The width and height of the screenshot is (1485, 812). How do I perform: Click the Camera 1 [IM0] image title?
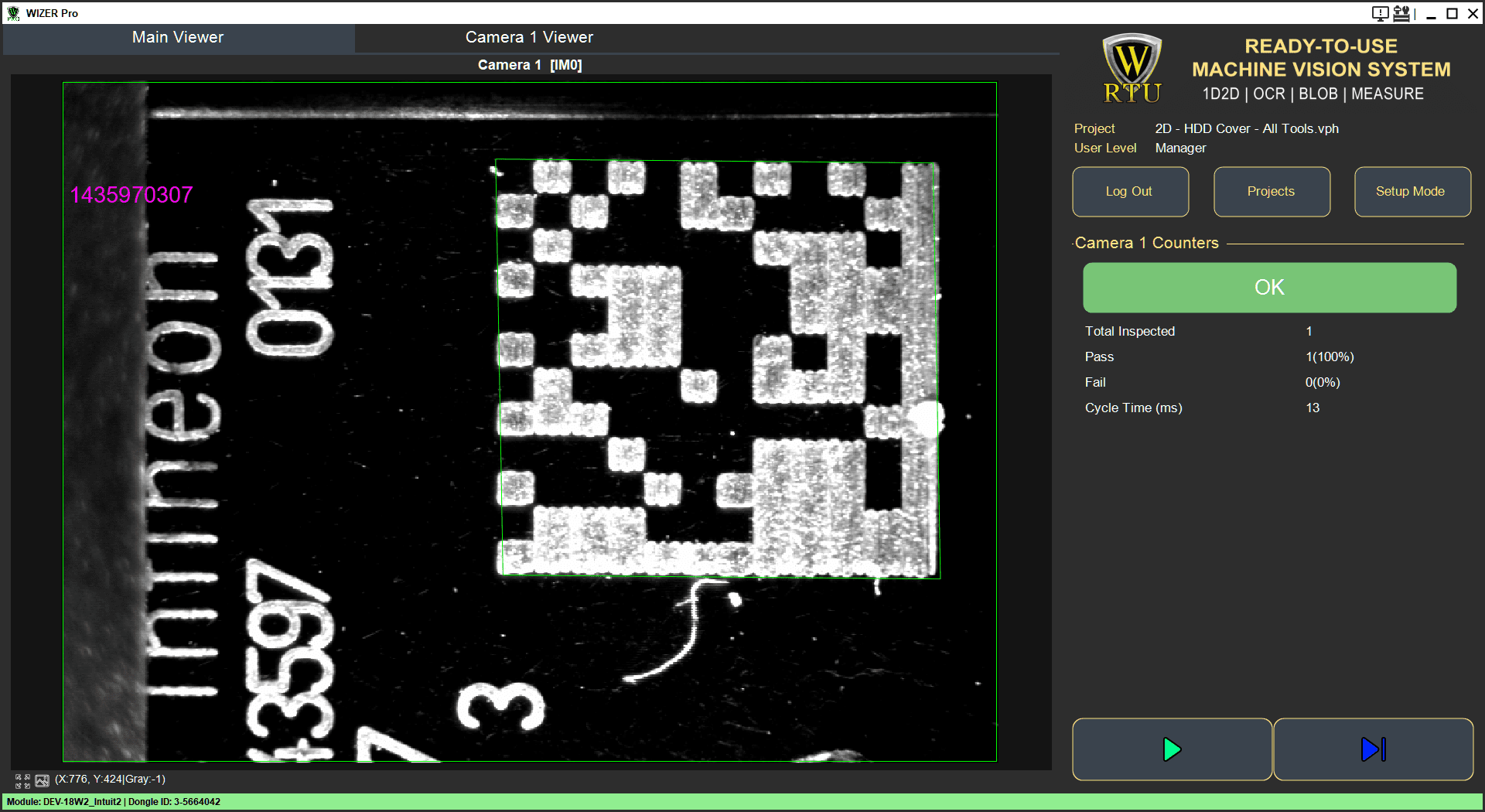[530, 65]
